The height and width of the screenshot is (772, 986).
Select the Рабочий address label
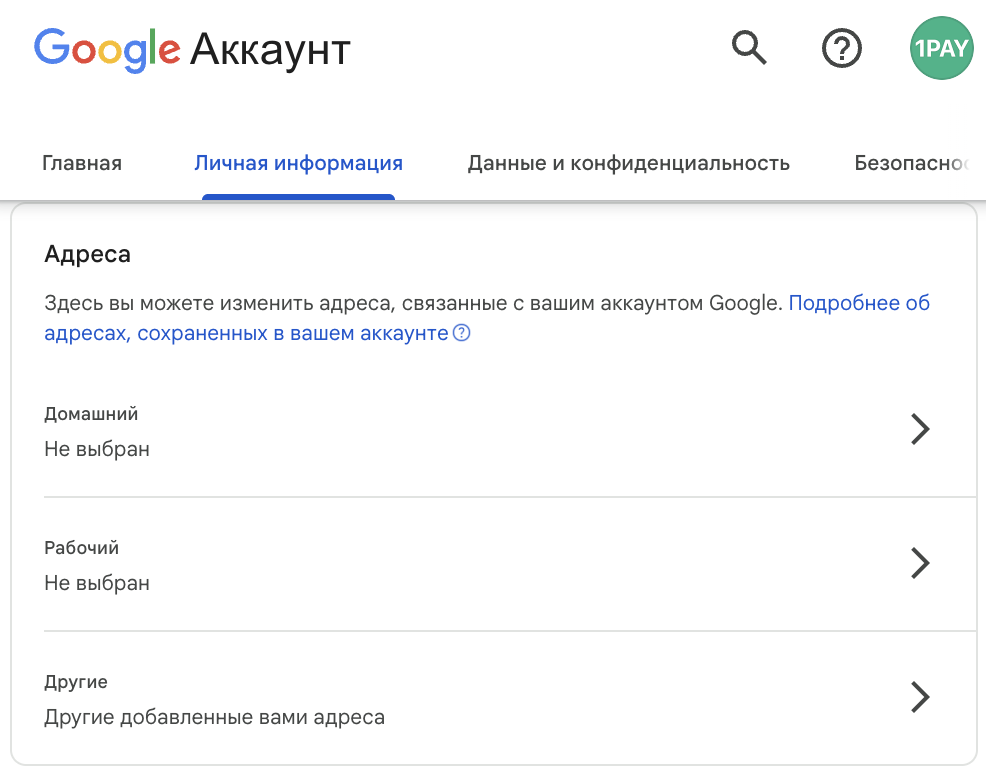[x=82, y=548]
